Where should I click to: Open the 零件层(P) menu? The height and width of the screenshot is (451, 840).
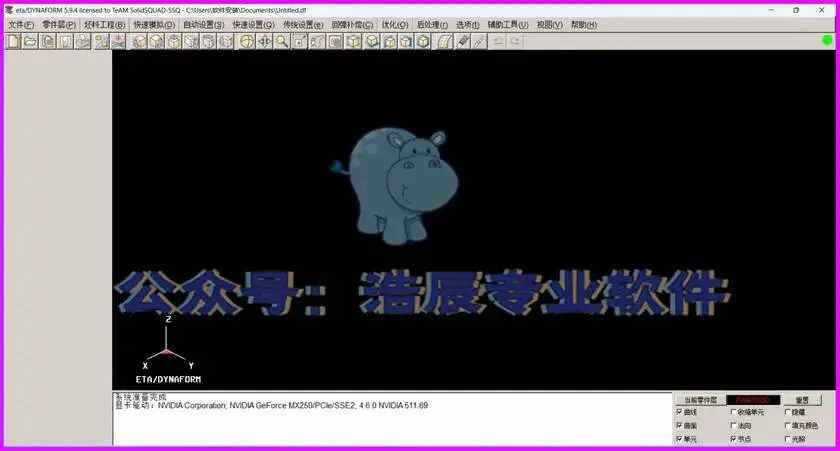tap(59, 25)
